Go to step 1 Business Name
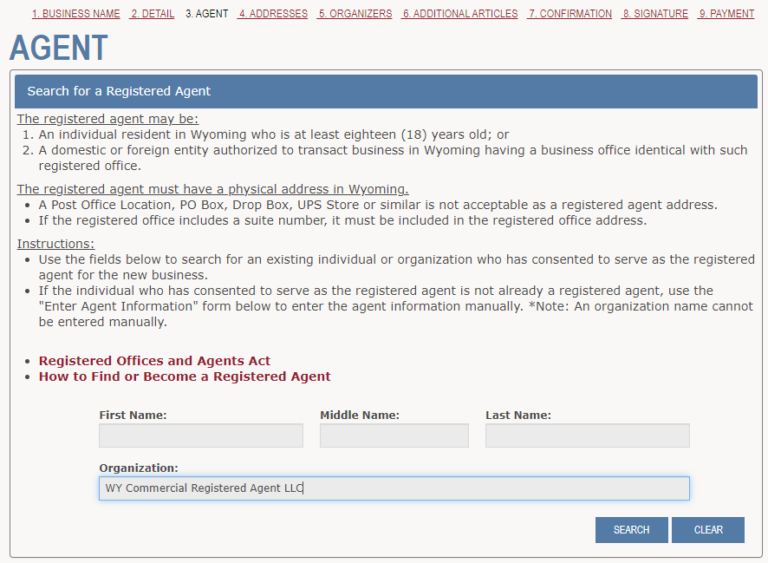The image size is (768, 563). [x=76, y=14]
